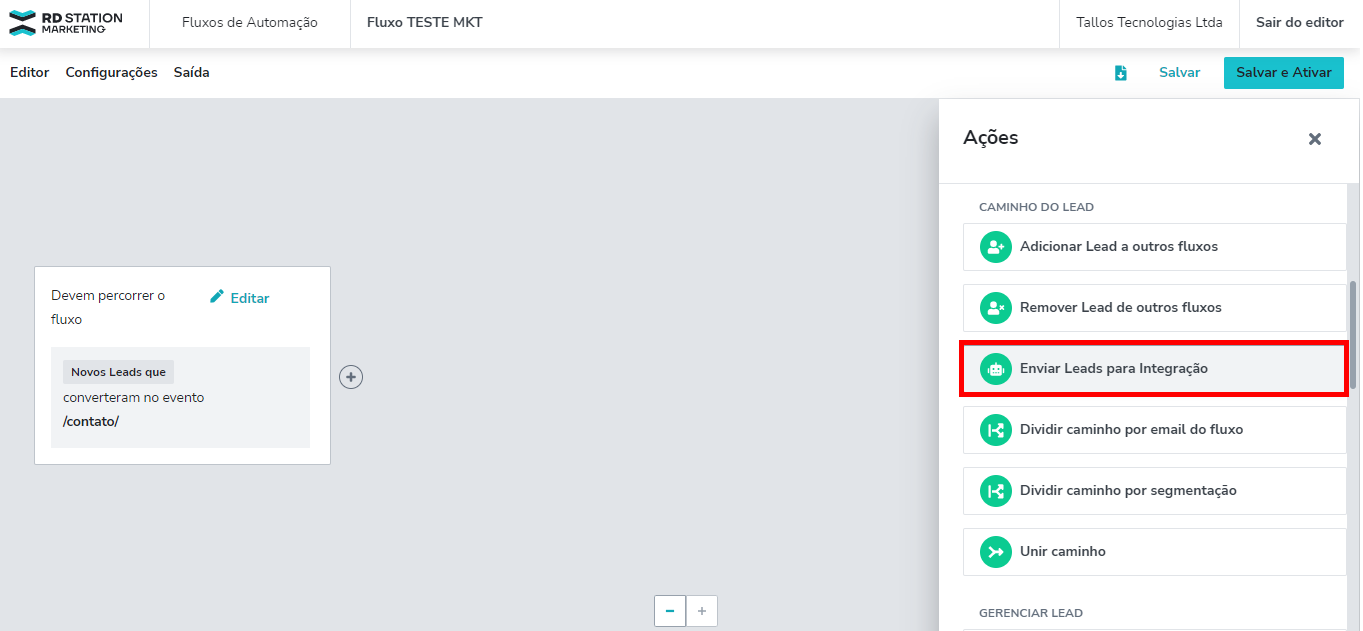Screen dimensions: 1363x631
Task: Go to Fluxos de Automação
Action: pyautogui.click(x=250, y=22)
